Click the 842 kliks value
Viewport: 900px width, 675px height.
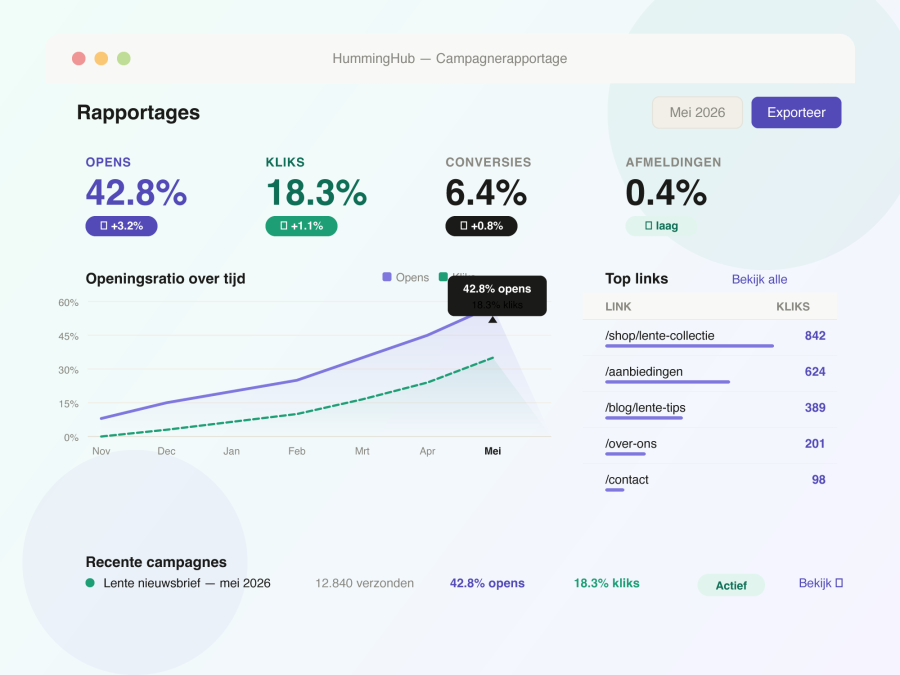click(x=815, y=336)
